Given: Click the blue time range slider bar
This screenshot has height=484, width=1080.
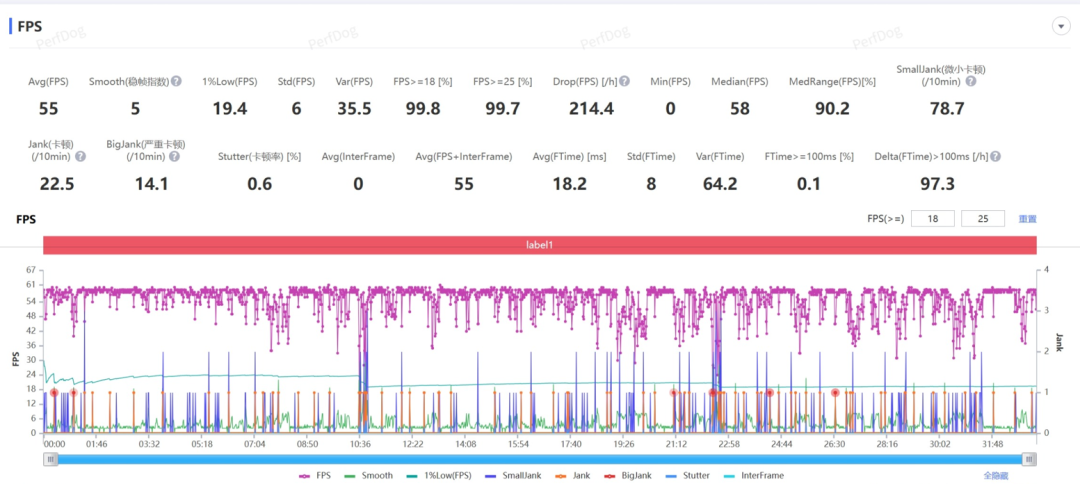Looking at the screenshot, I should [x=540, y=459].
